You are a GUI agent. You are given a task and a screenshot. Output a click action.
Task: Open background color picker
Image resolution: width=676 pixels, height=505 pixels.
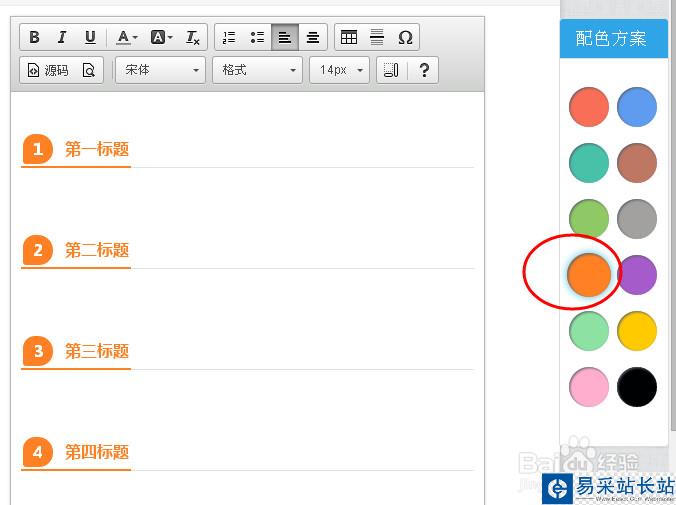[161, 38]
